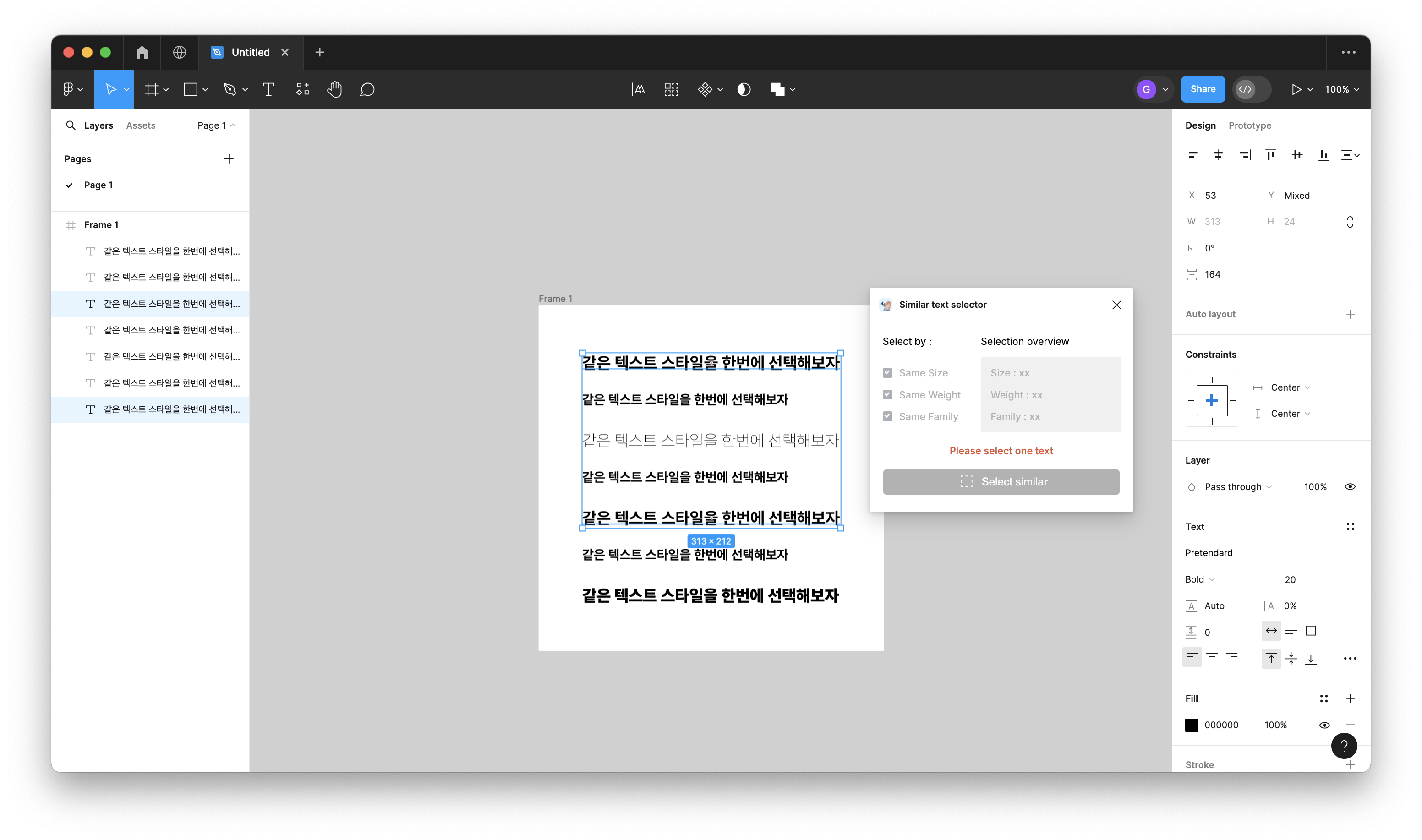Switch to the Prototype tab

click(1249, 125)
